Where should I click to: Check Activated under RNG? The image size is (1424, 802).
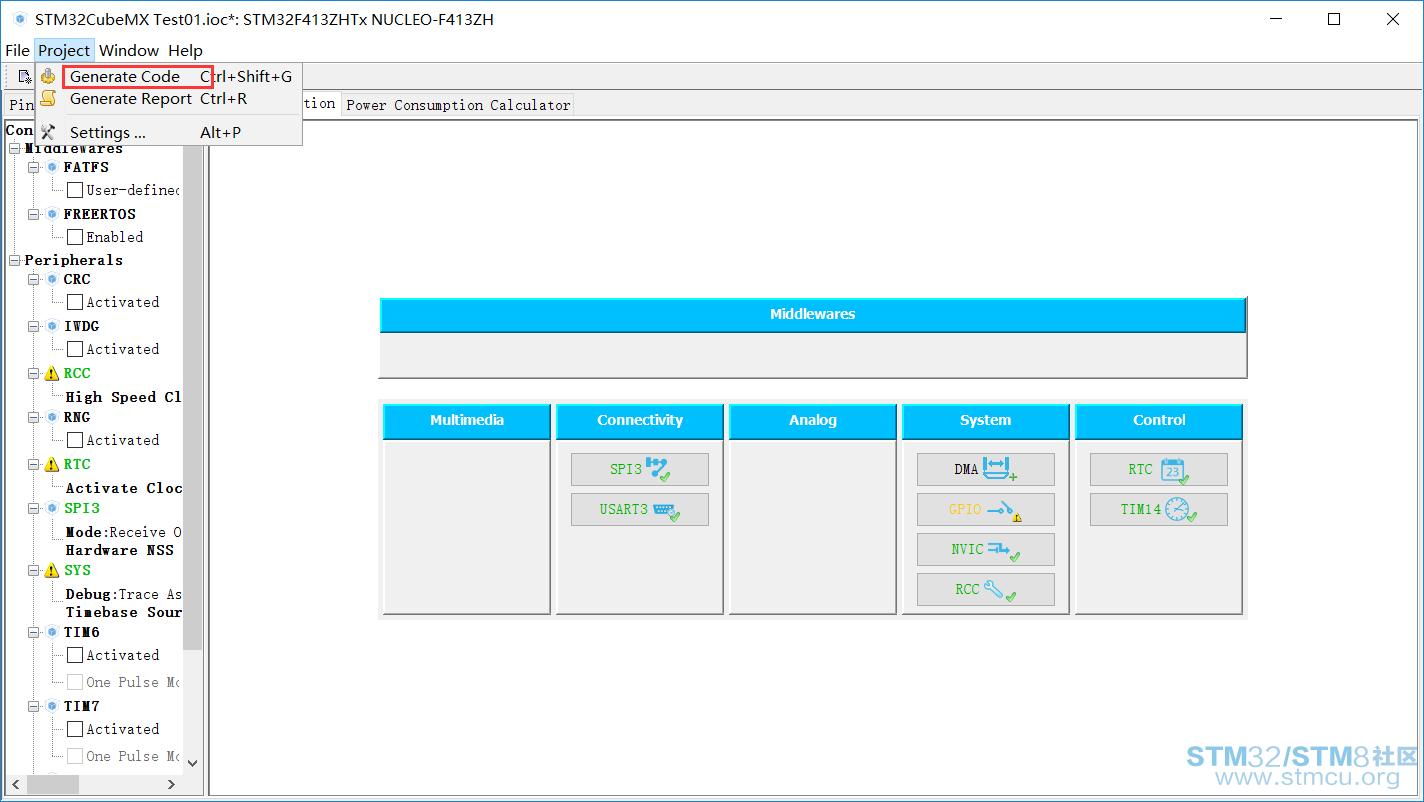point(75,440)
